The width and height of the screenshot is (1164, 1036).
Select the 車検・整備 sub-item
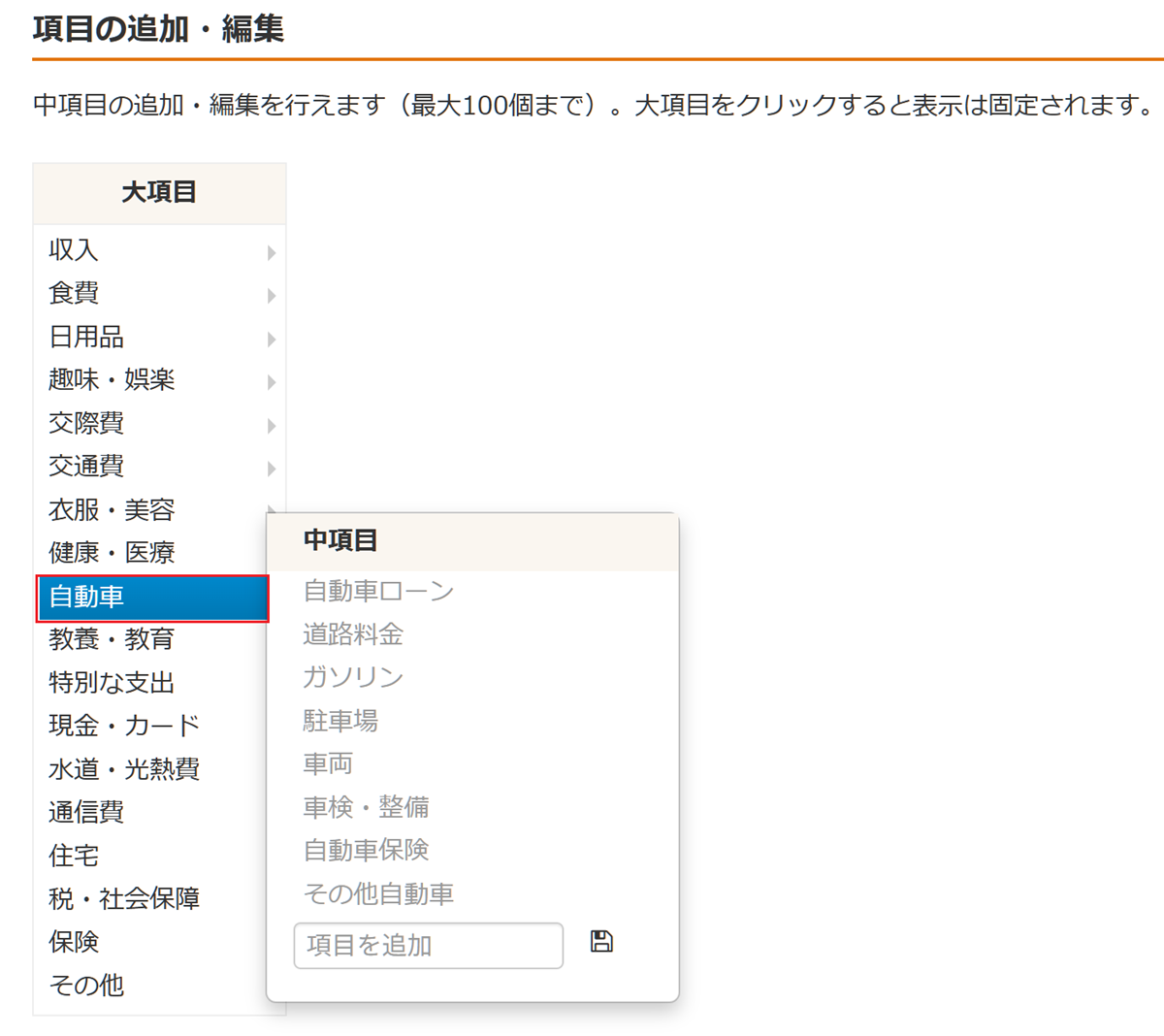[366, 807]
